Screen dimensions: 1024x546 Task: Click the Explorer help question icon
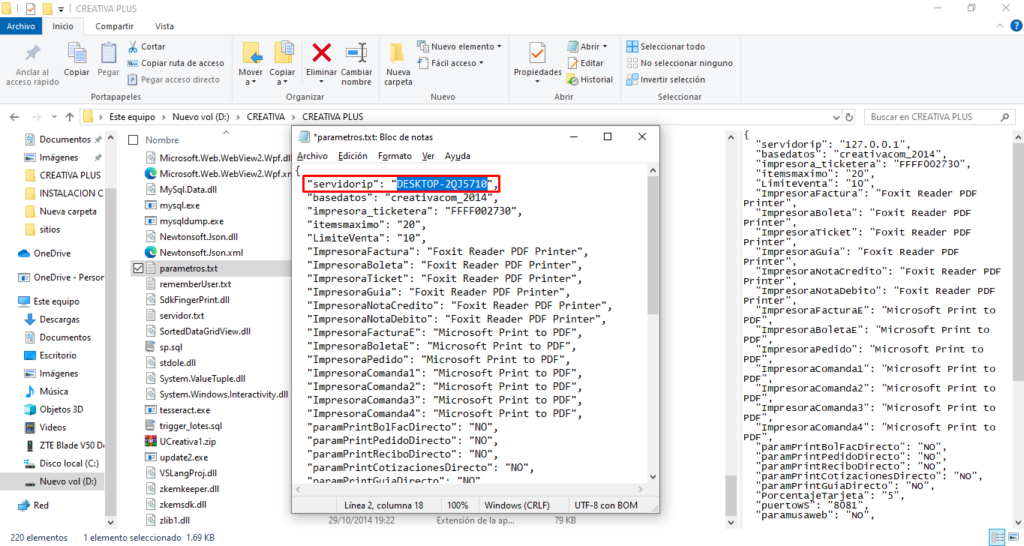[x=1016, y=26]
